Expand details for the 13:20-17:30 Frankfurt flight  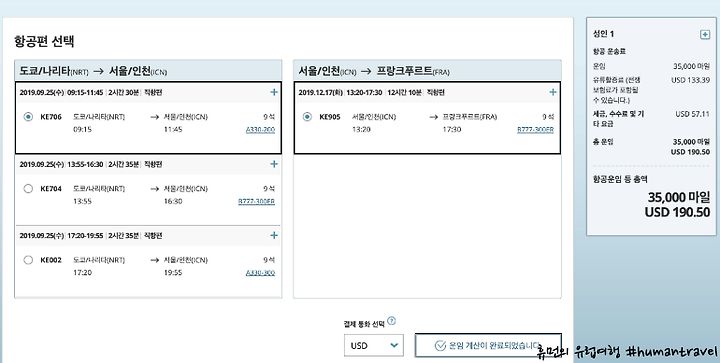click(553, 92)
